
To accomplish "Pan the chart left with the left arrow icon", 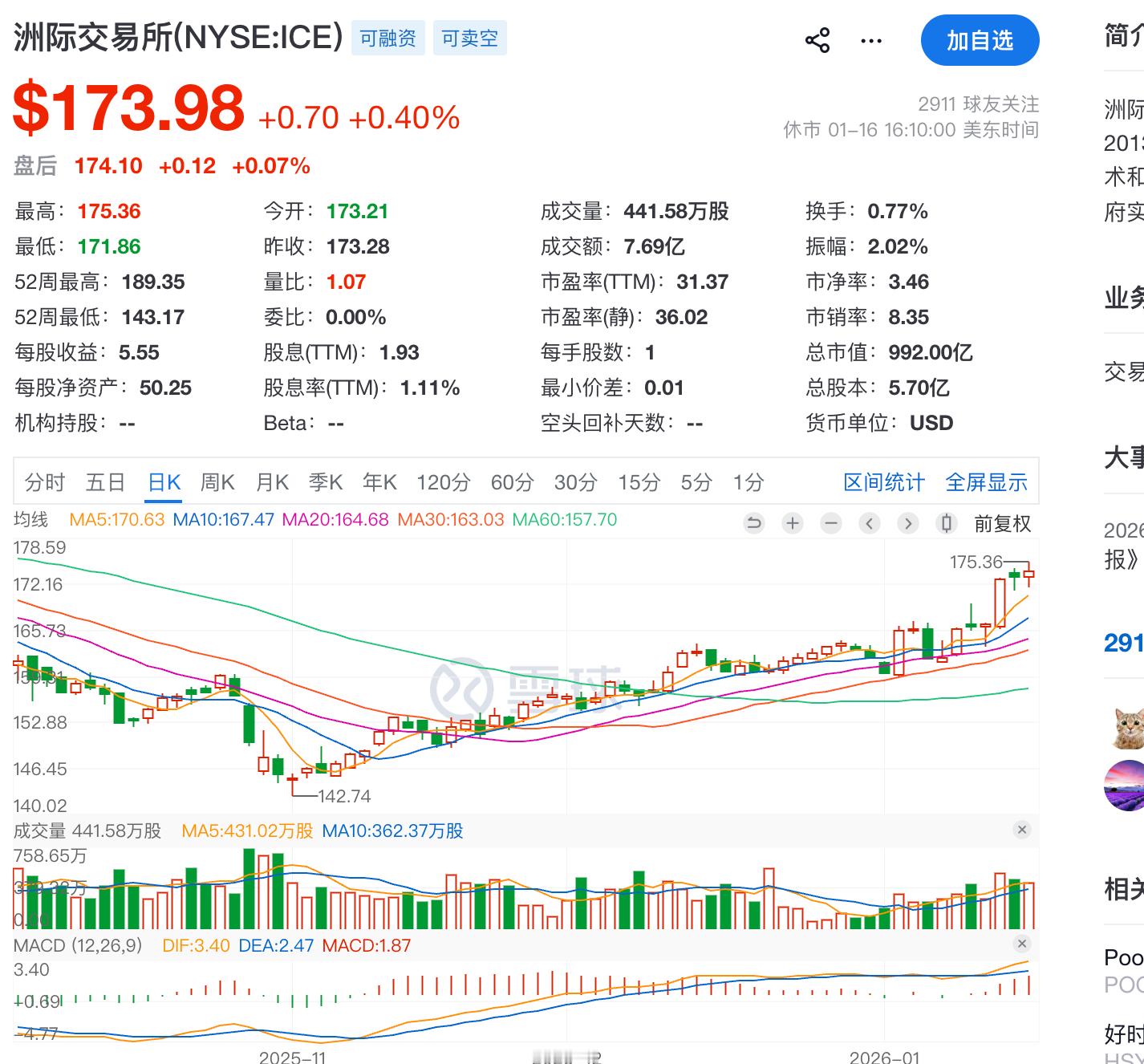I will pos(869,522).
